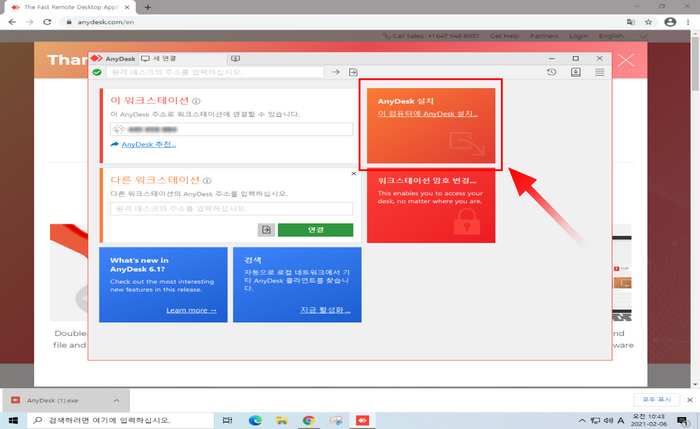The image size is (700, 429).
Task: Click the address input under 다른 워크스테이션
Action: point(231,208)
